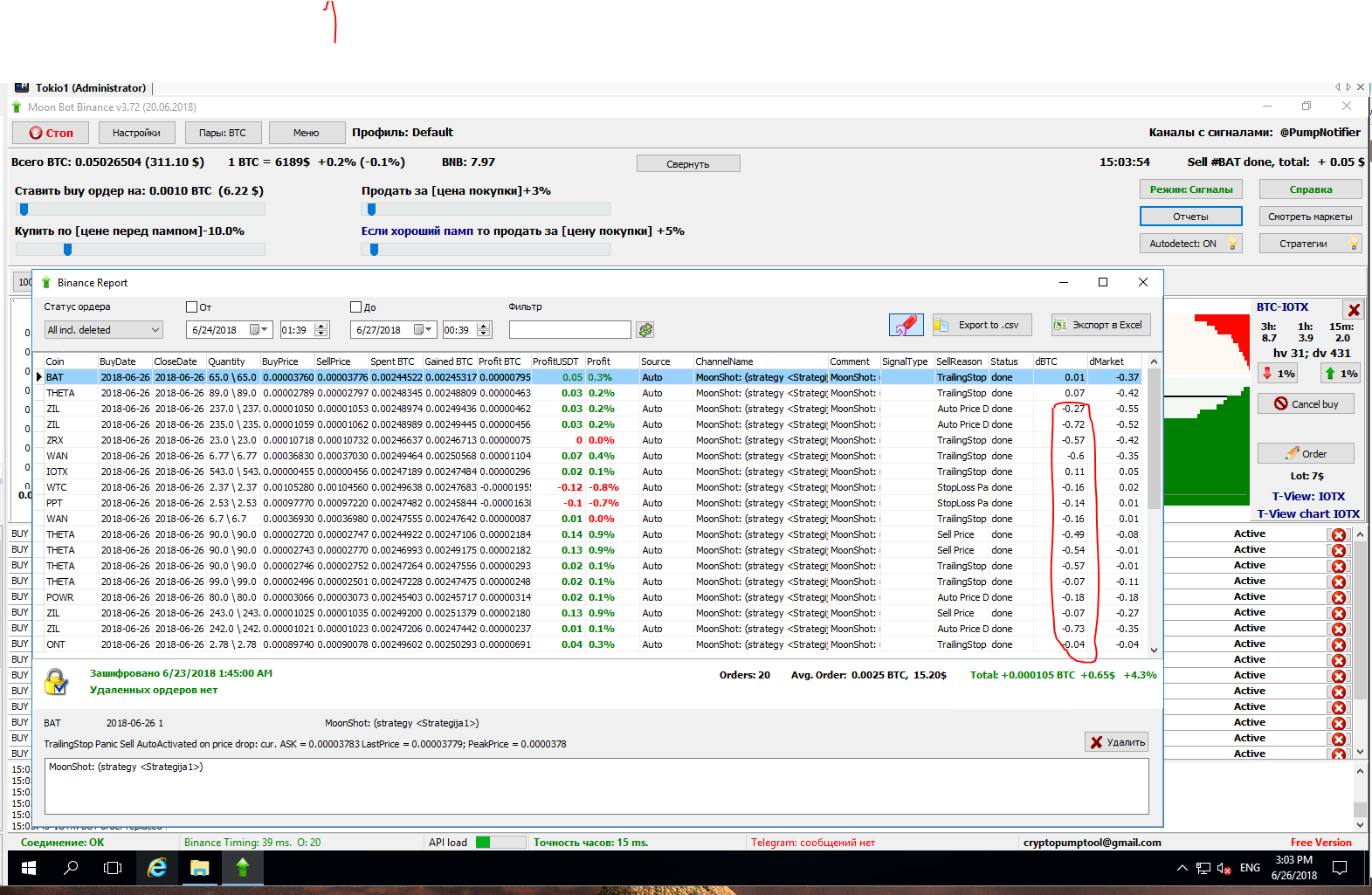Click the 01:39 time spinner arrows
1372x895 pixels.
(x=322, y=330)
